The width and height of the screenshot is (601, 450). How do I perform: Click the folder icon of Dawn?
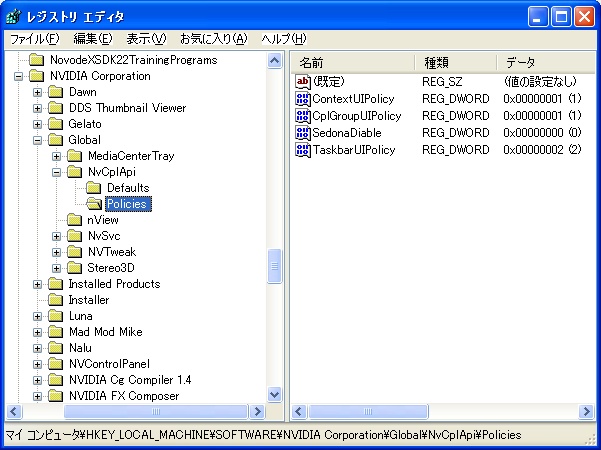coord(56,92)
